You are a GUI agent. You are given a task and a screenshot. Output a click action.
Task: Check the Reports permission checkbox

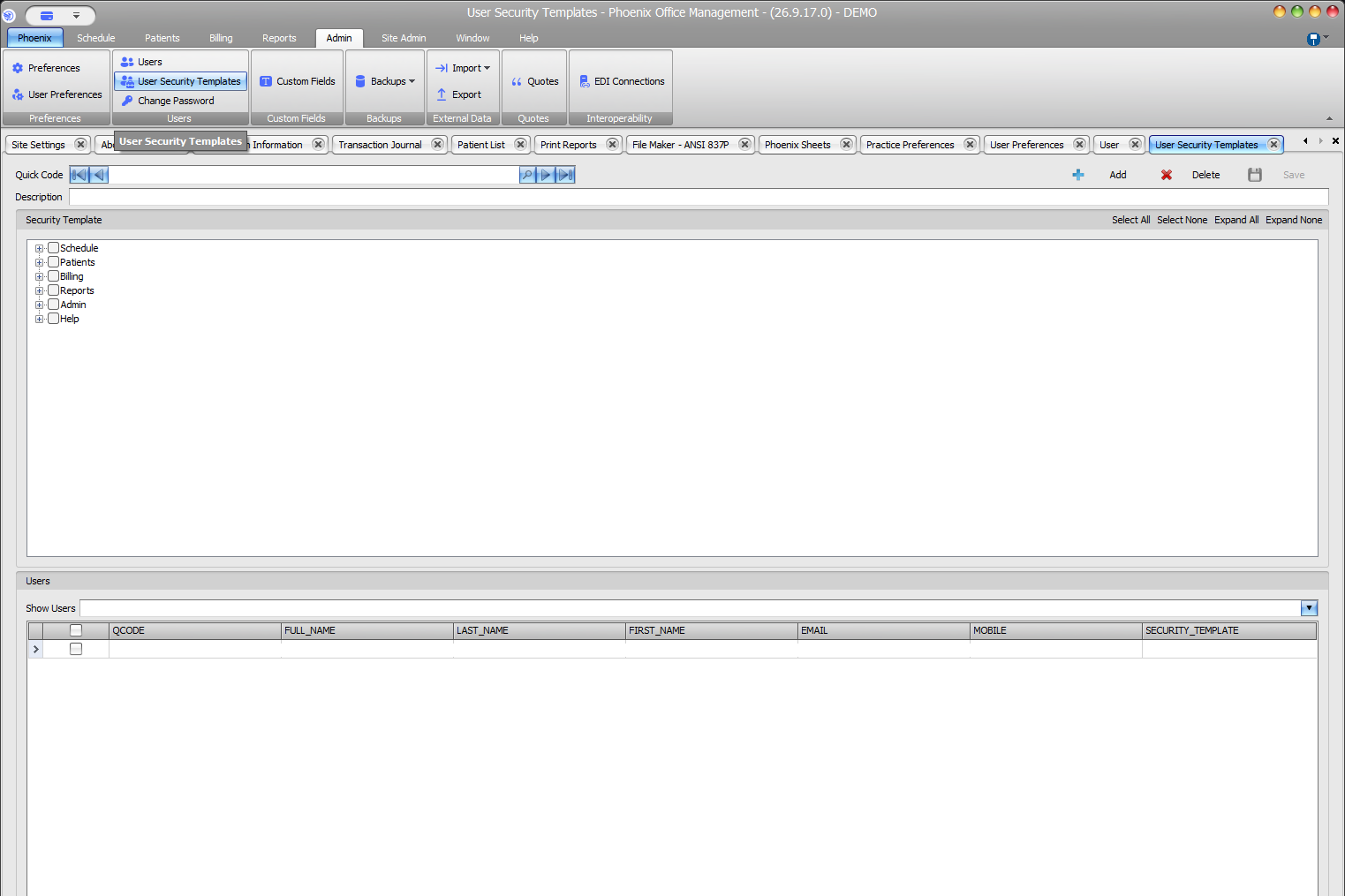pos(53,290)
